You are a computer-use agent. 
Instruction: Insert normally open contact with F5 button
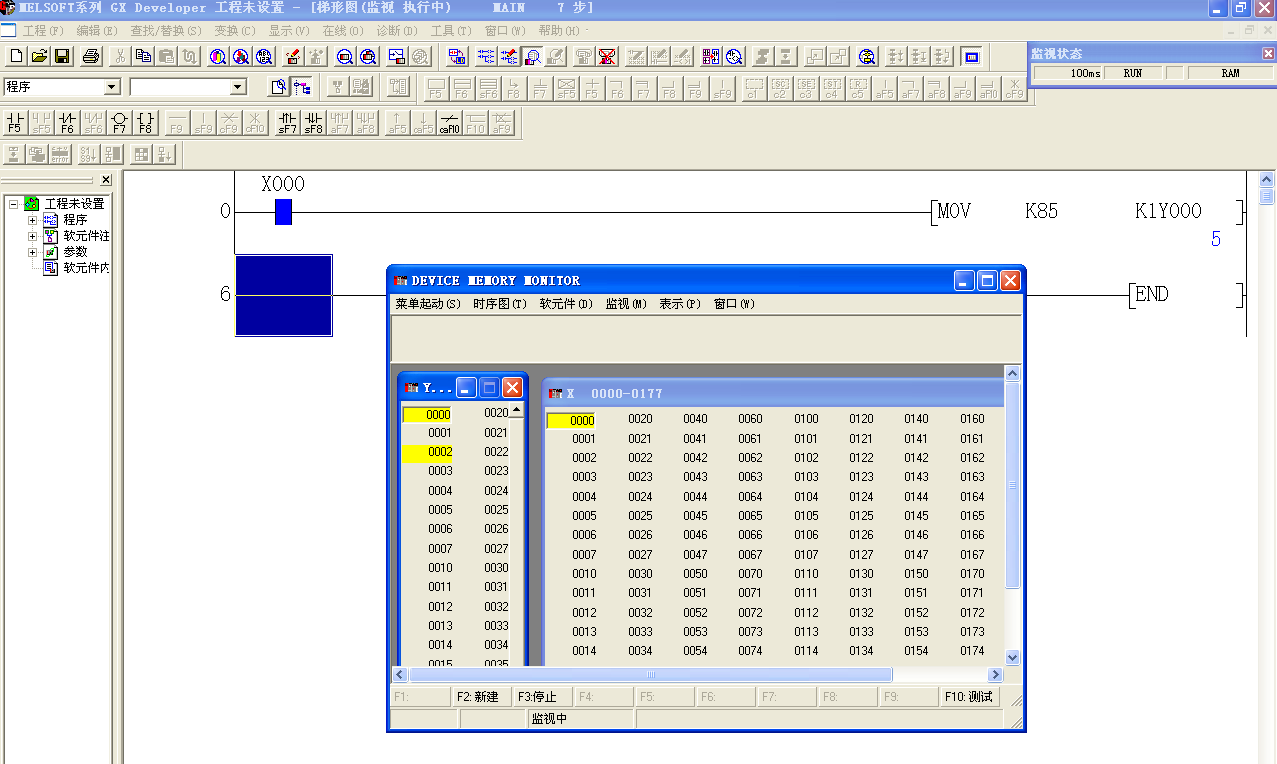click(x=15, y=122)
